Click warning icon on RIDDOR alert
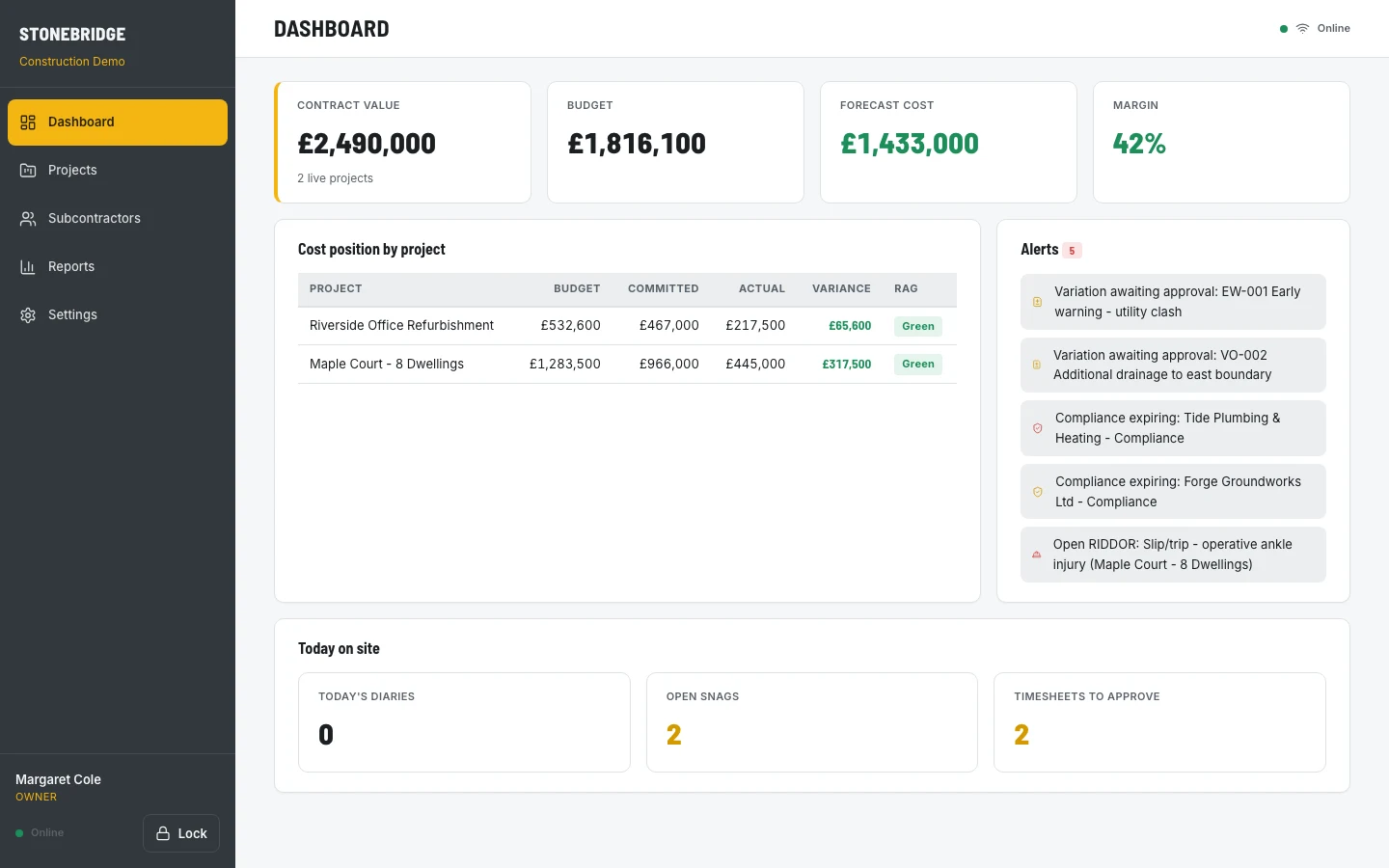Image resolution: width=1389 pixels, height=868 pixels. tap(1037, 555)
